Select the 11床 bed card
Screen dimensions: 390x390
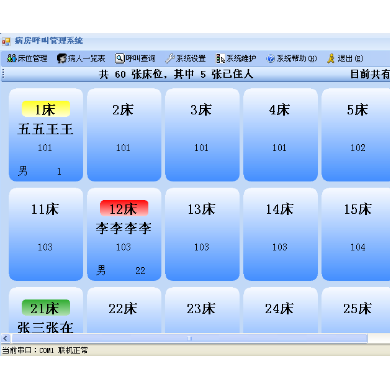pos(46,234)
